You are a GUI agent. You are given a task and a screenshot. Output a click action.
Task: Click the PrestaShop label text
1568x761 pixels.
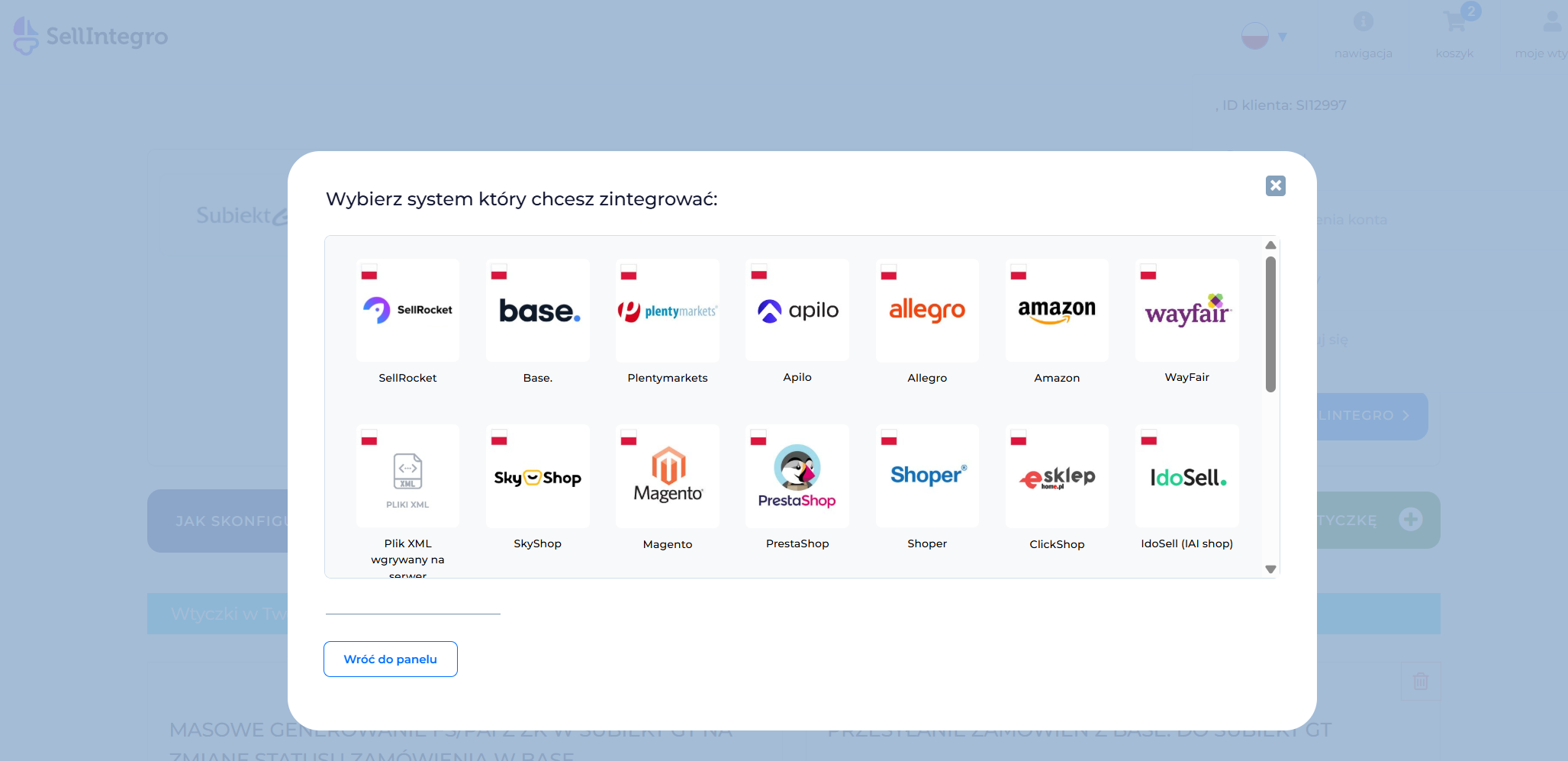797,543
